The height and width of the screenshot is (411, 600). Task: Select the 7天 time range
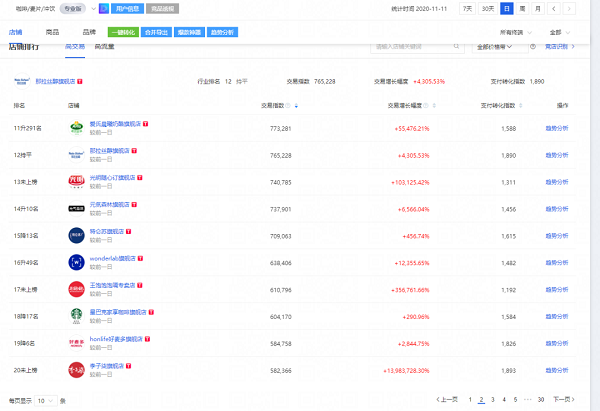pos(467,8)
